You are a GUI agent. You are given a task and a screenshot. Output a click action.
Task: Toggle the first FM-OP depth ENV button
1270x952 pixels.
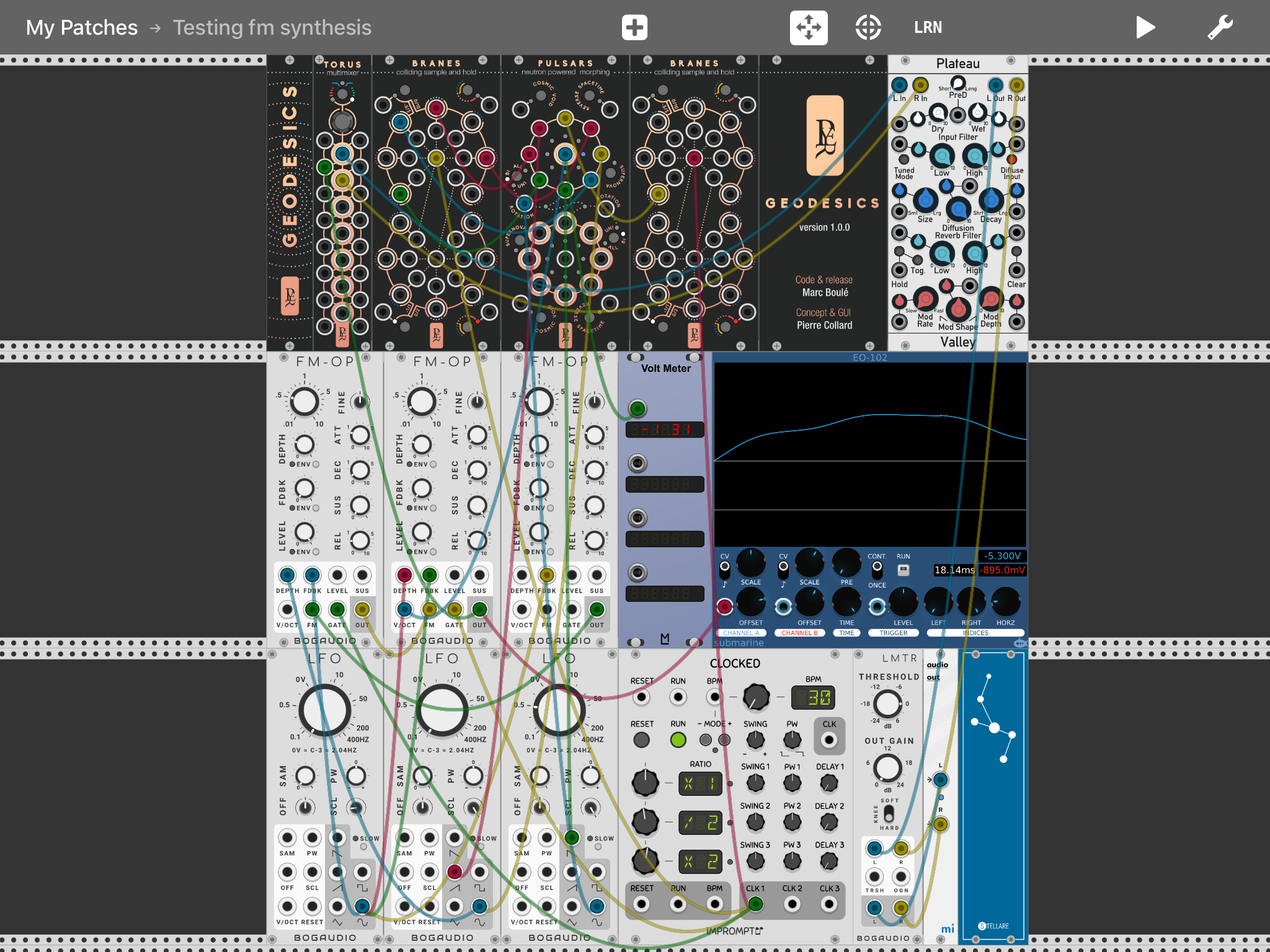point(316,464)
